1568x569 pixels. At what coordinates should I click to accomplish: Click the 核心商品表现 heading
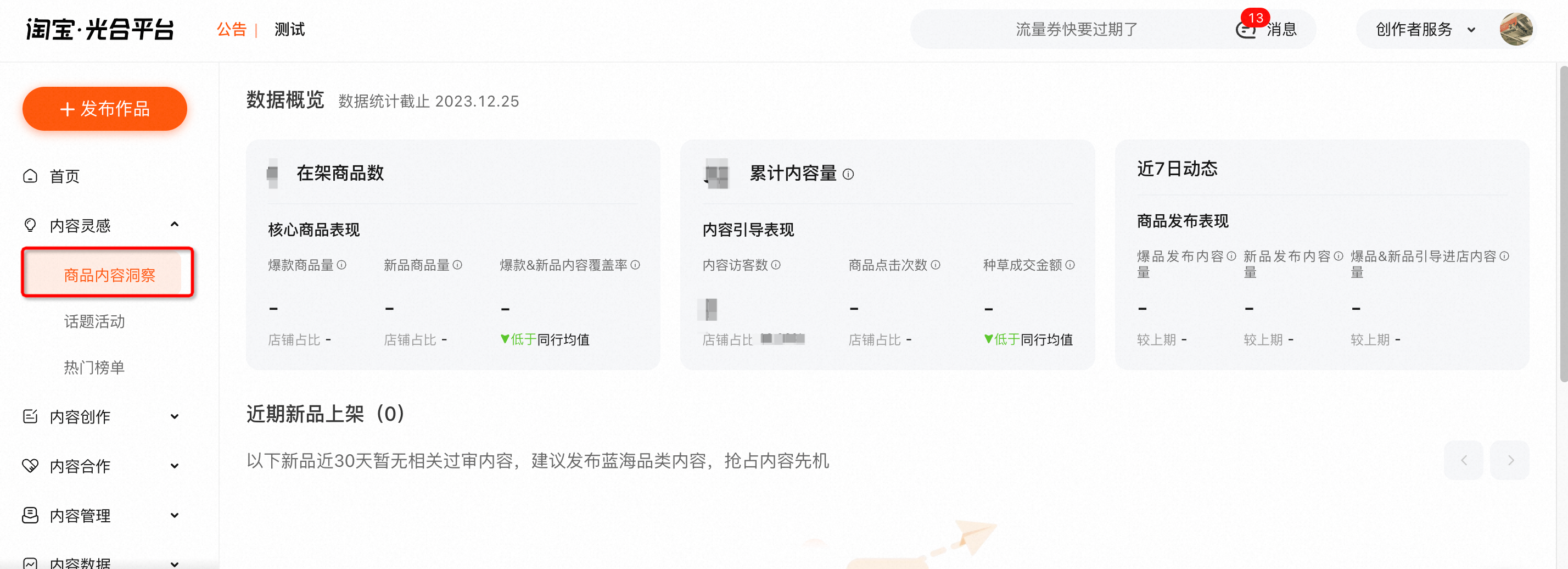click(313, 230)
